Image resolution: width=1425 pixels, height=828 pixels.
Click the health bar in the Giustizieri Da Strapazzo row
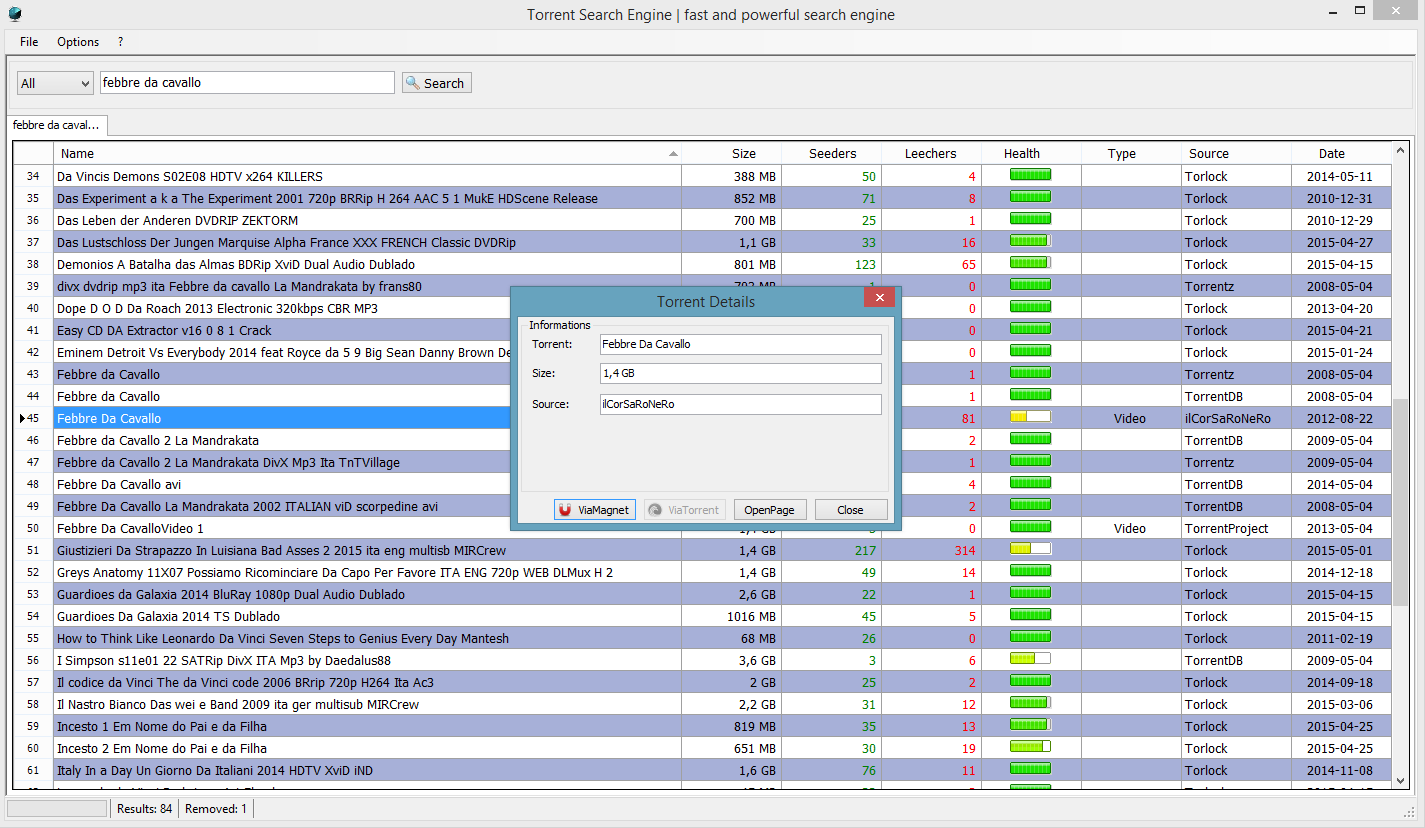[x=1030, y=549]
